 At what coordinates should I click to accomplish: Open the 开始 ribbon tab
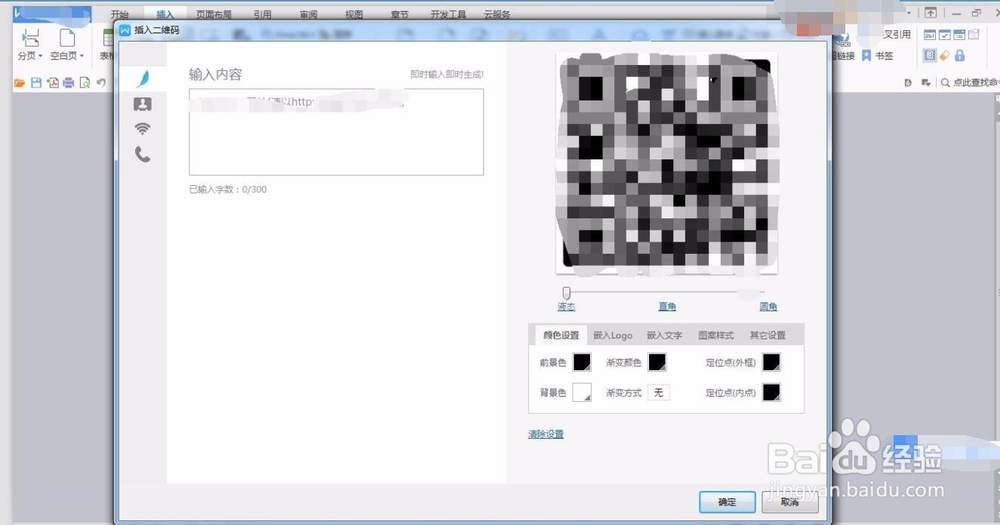click(119, 14)
